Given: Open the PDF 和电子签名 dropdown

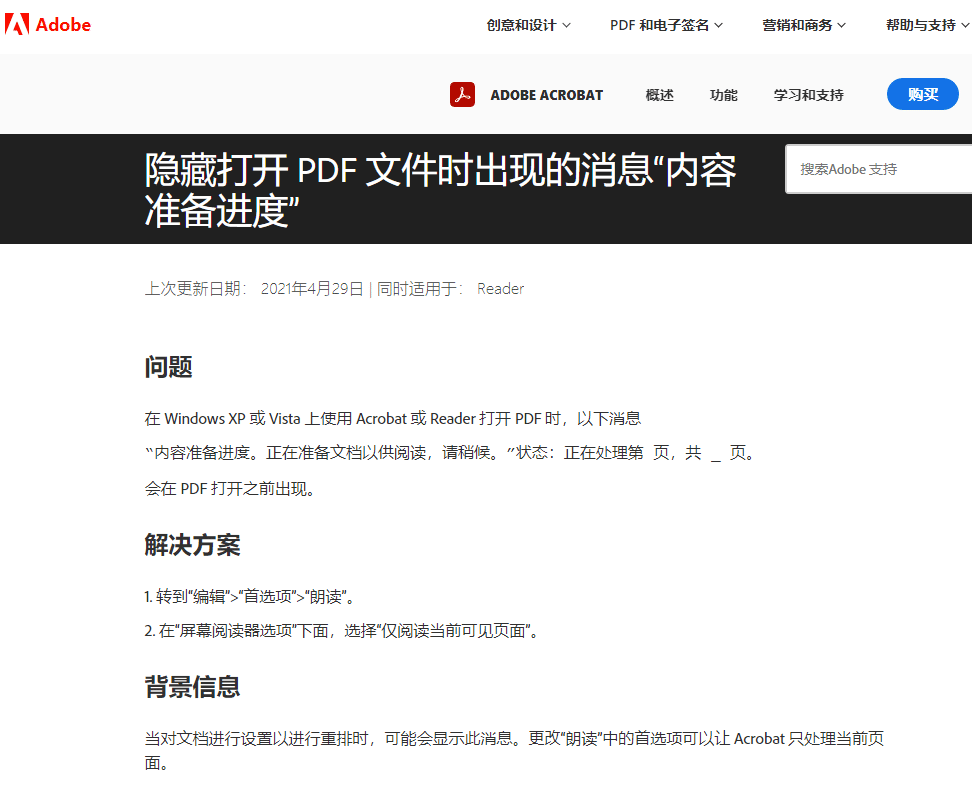Looking at the screenshot, I should tap(666, 25).
